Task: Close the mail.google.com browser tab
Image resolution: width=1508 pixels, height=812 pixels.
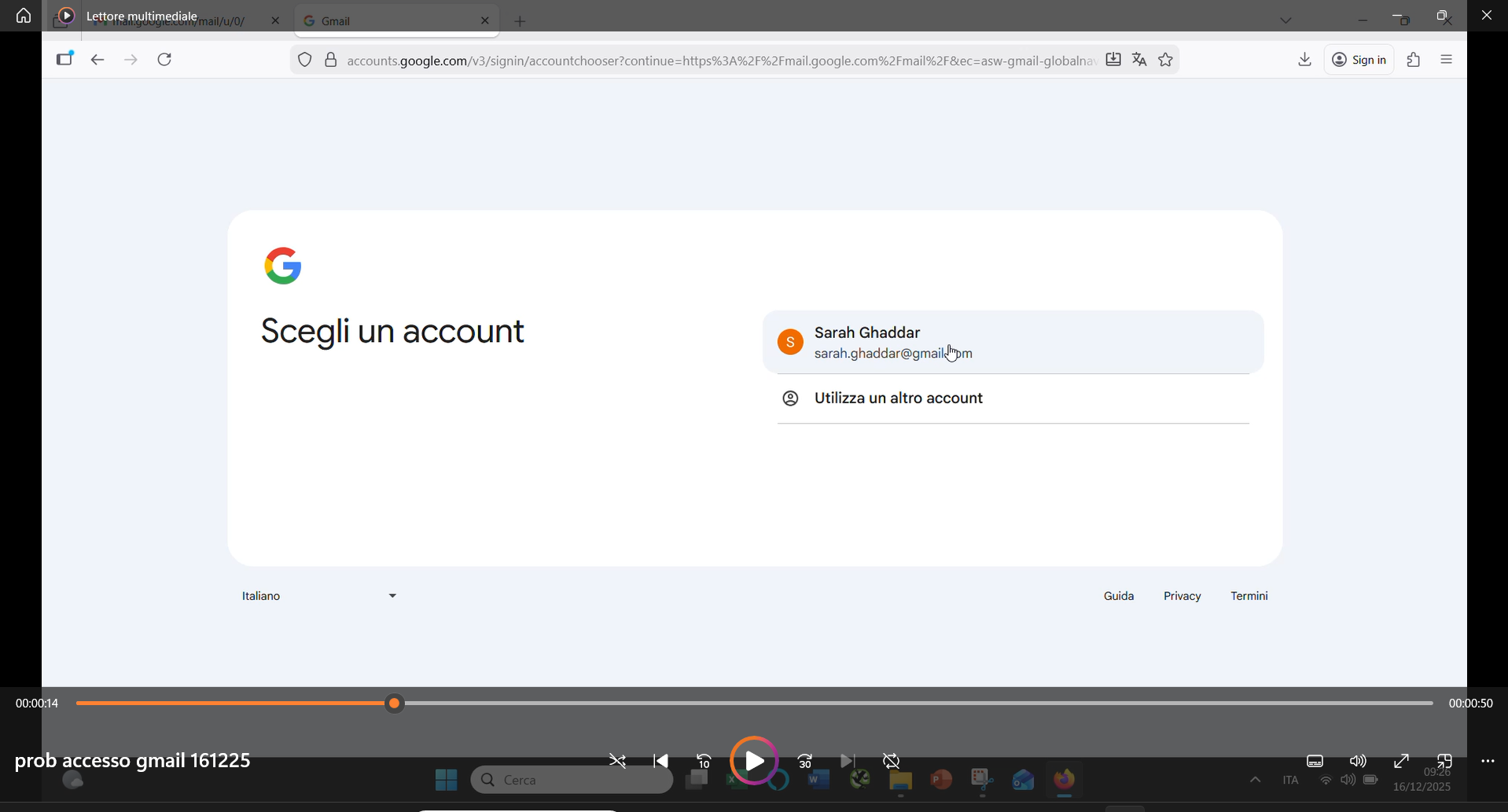Action: [x=275, y=21]
